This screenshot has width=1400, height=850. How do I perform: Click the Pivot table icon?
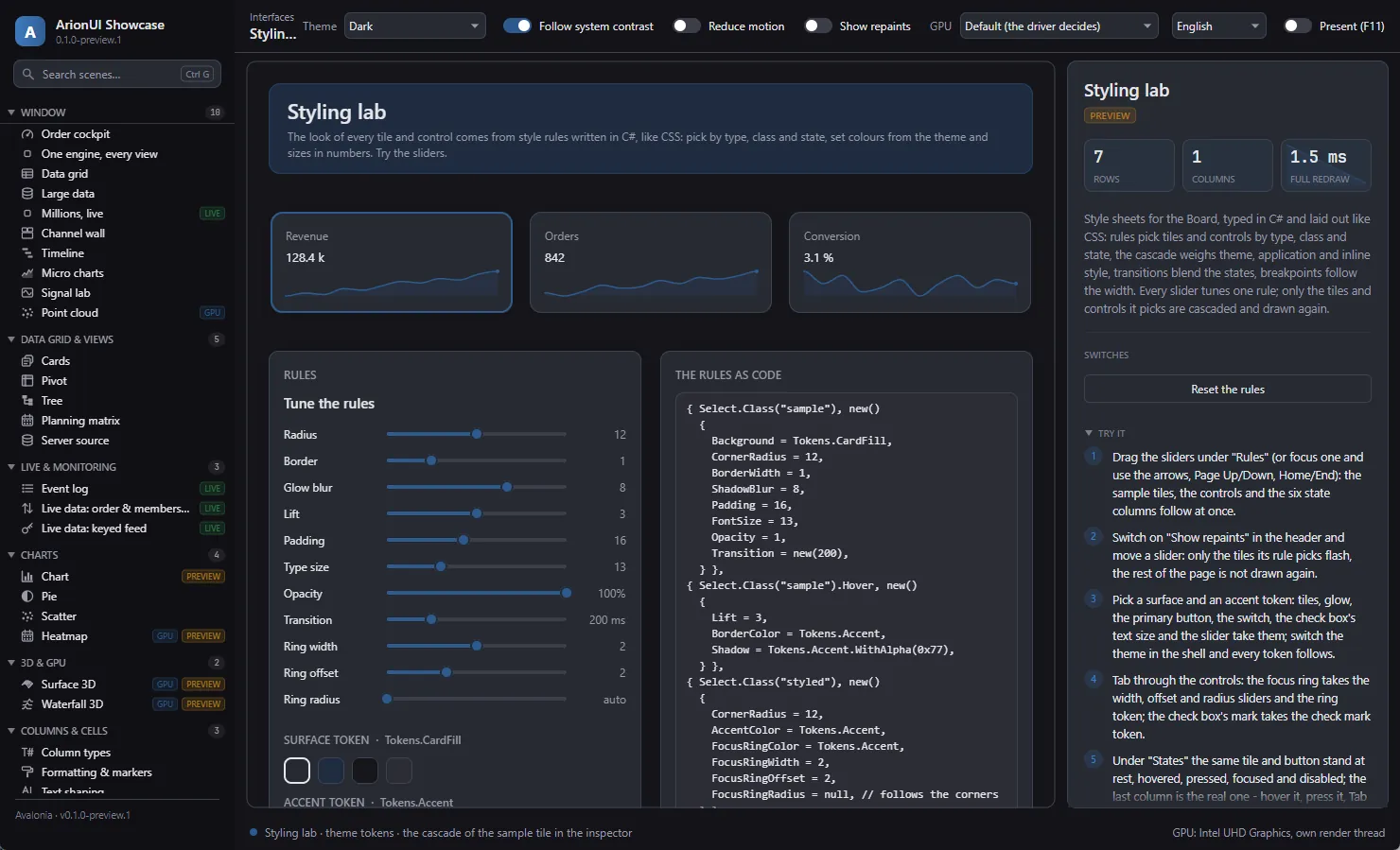click(x=27, y=381)
